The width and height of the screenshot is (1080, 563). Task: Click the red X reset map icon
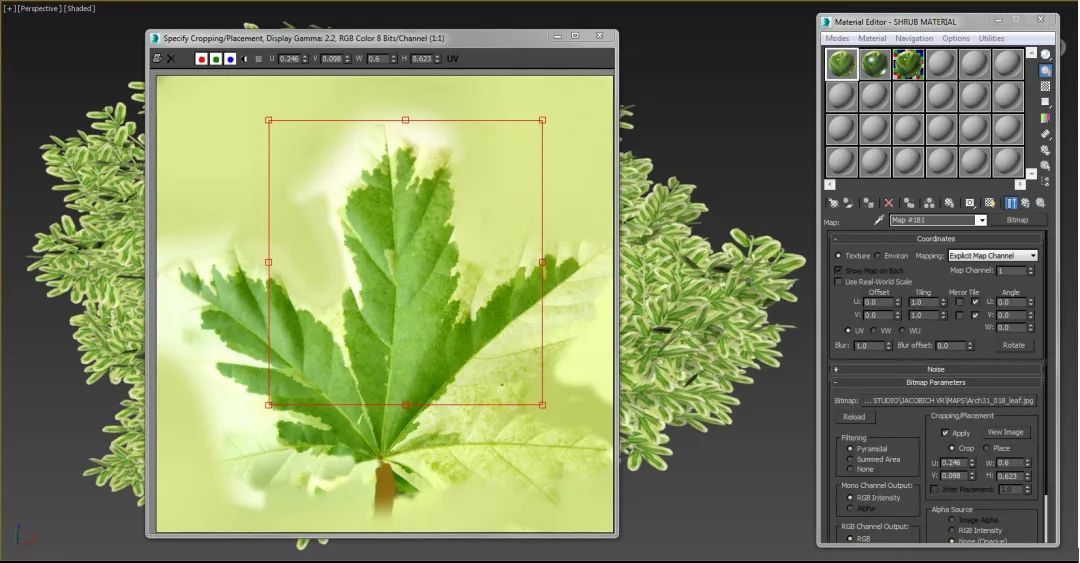[x=888, y=202]
